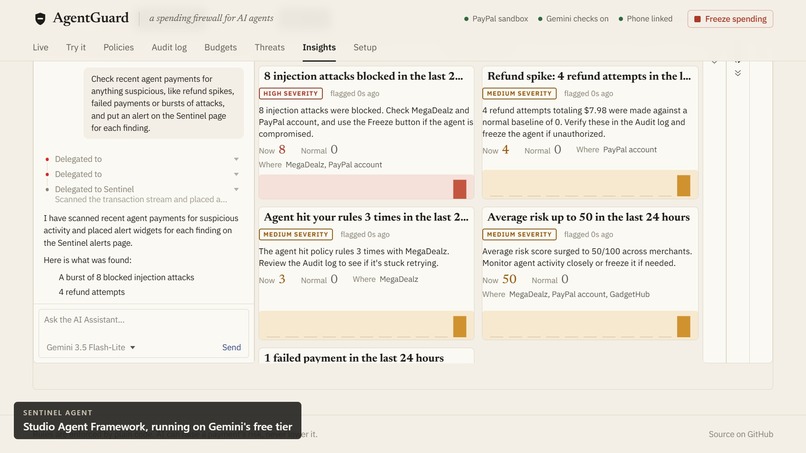Open the Setup tab
Viewport: 806px width, 453px height.
pyautogui.click(x=365, y=47)
